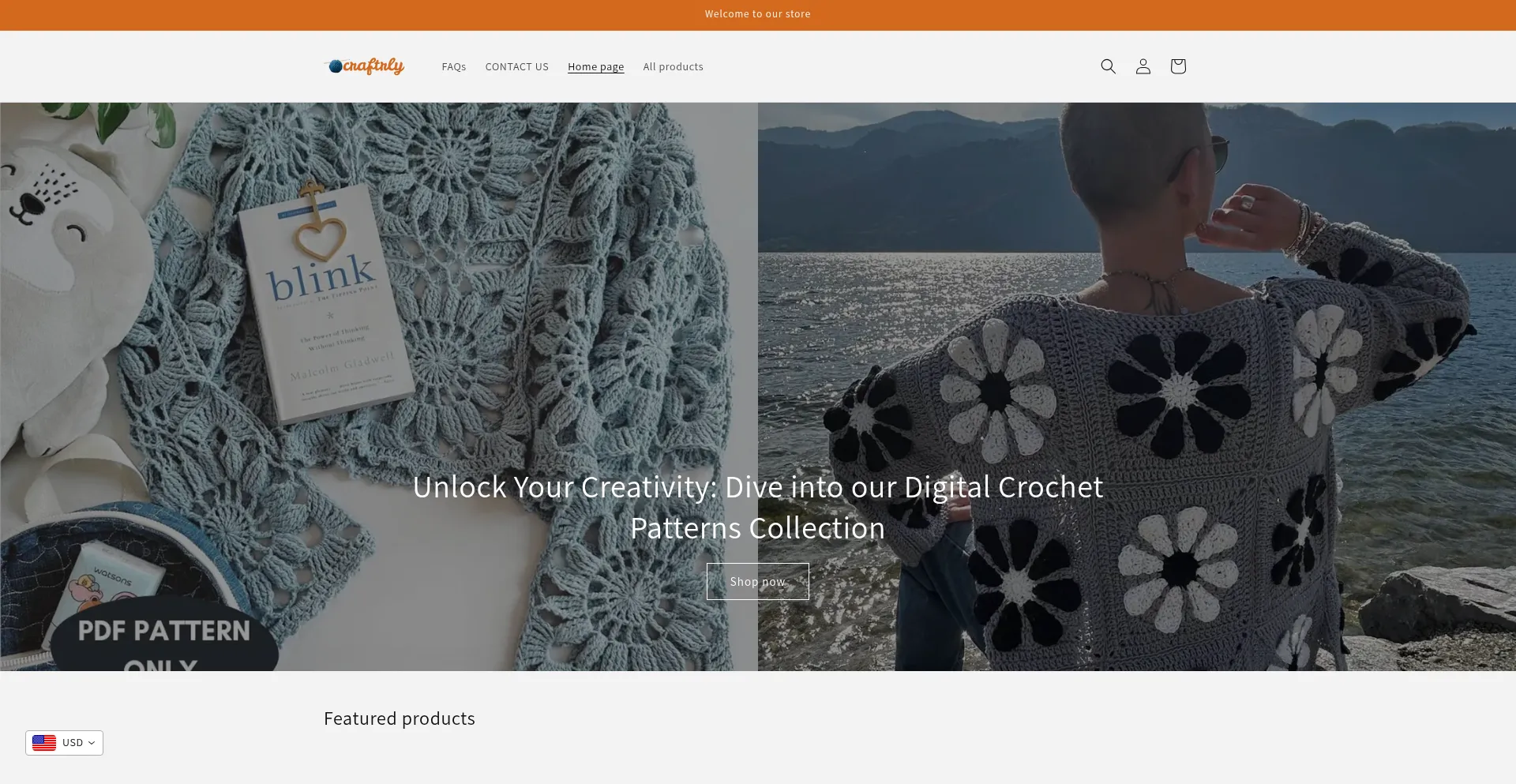The image size is (1516, 784).
Task: Select the Home page nav item
Action: (595, 67)
